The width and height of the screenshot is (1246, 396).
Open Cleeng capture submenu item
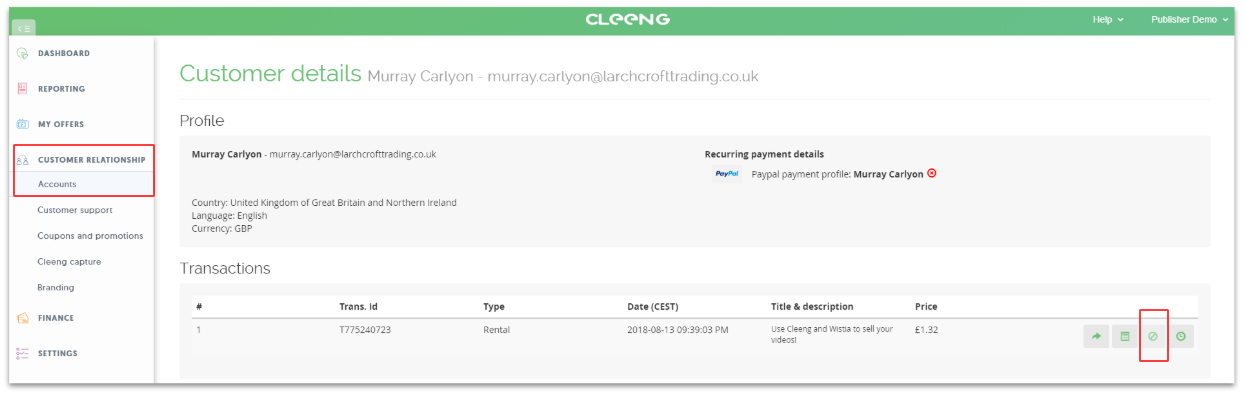coord(69,262)
